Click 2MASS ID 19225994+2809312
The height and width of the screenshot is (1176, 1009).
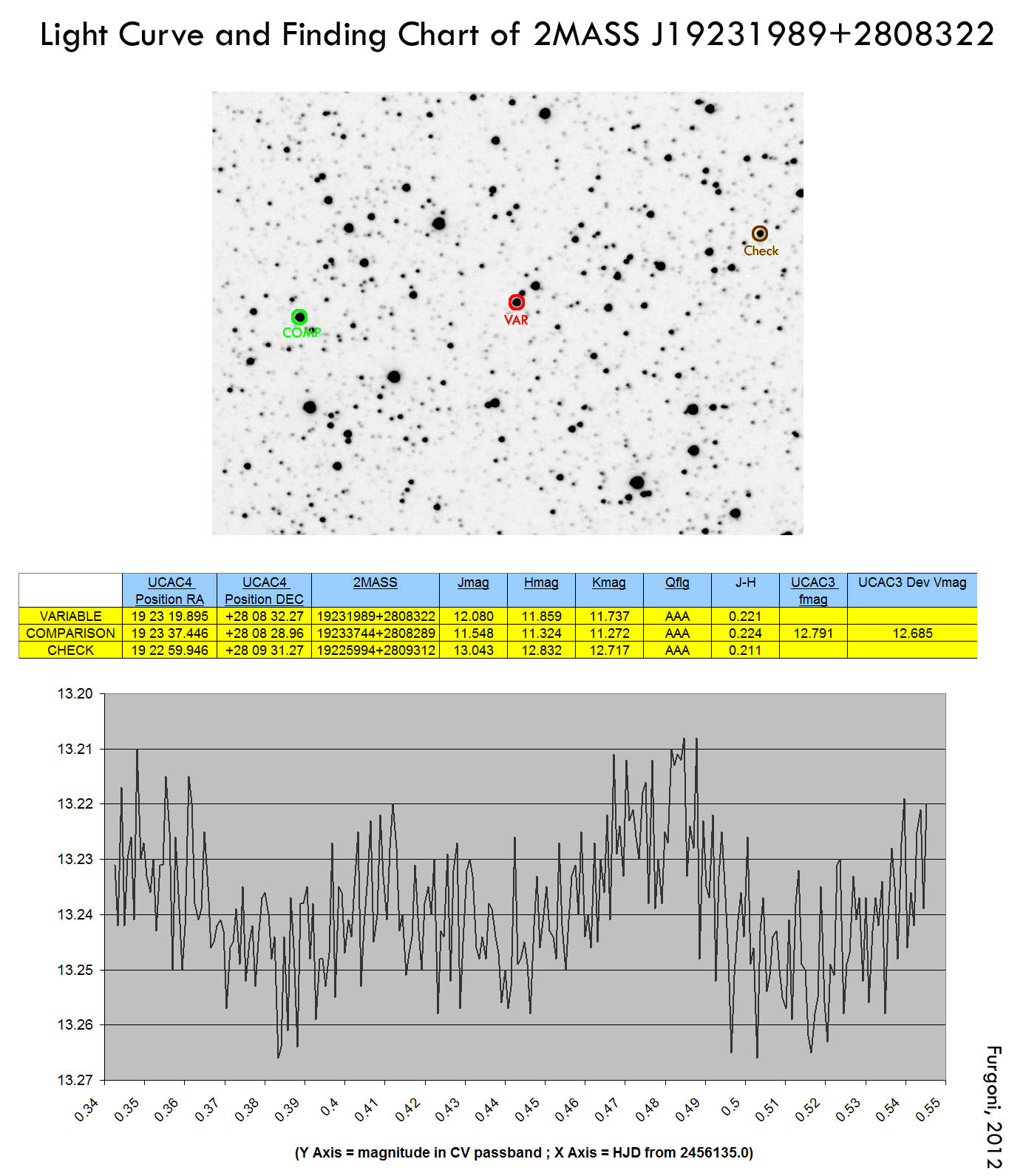coord(376,650)
